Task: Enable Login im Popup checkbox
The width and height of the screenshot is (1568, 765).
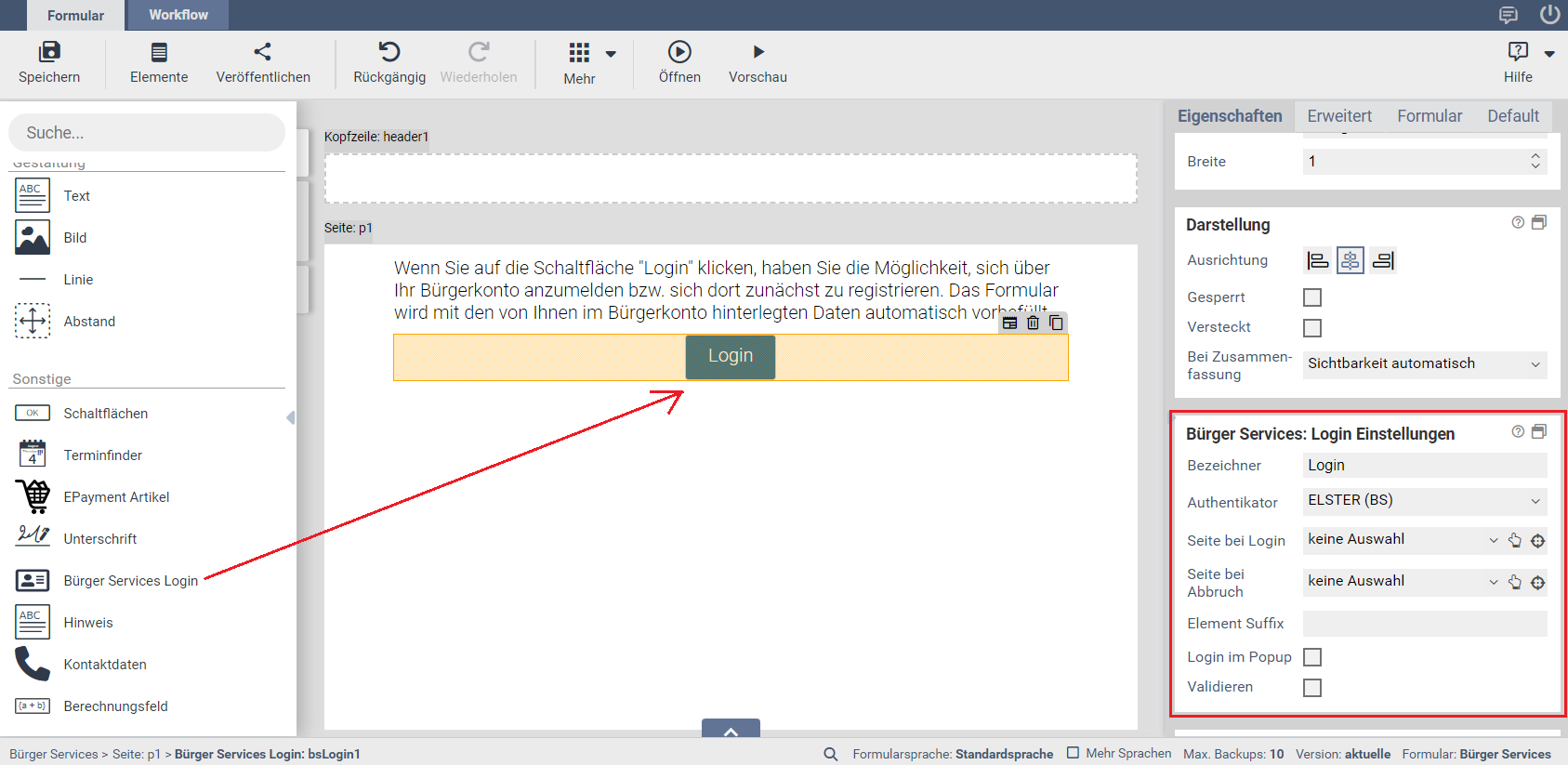Action: [1312, 657]
